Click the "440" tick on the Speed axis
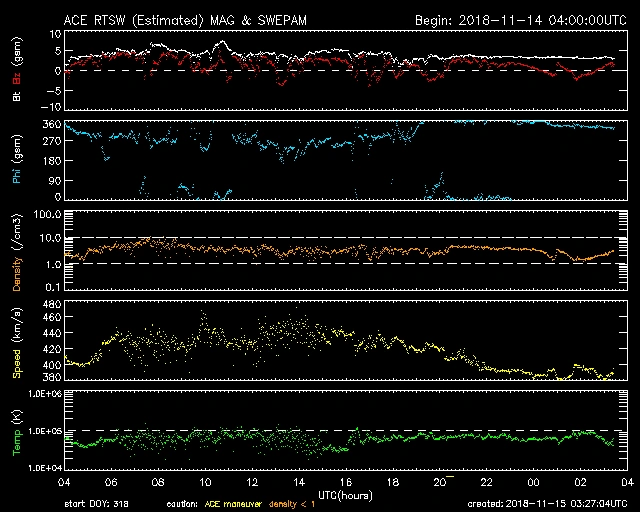The width and height of the screenshot is (640, 512). [x=52, y=333]
